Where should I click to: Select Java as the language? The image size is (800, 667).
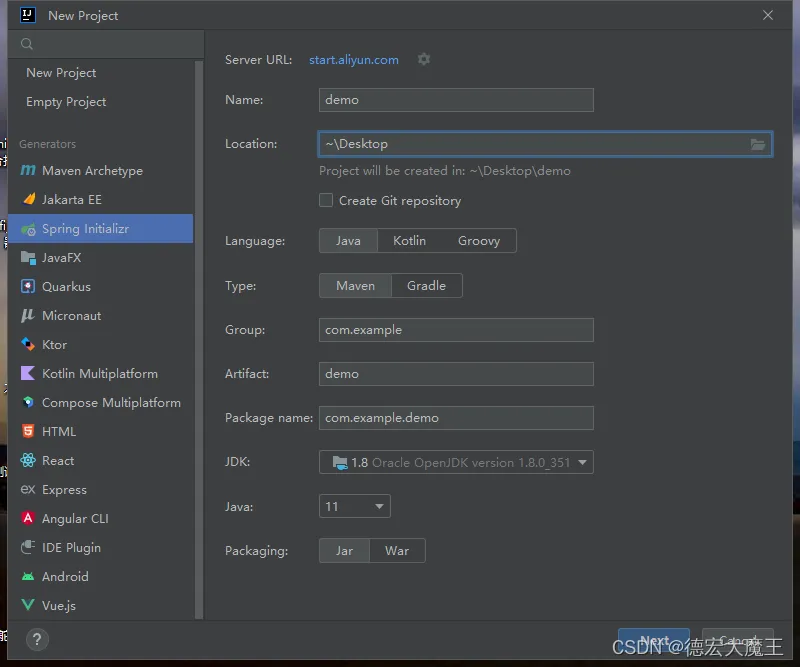coord(348,240)
